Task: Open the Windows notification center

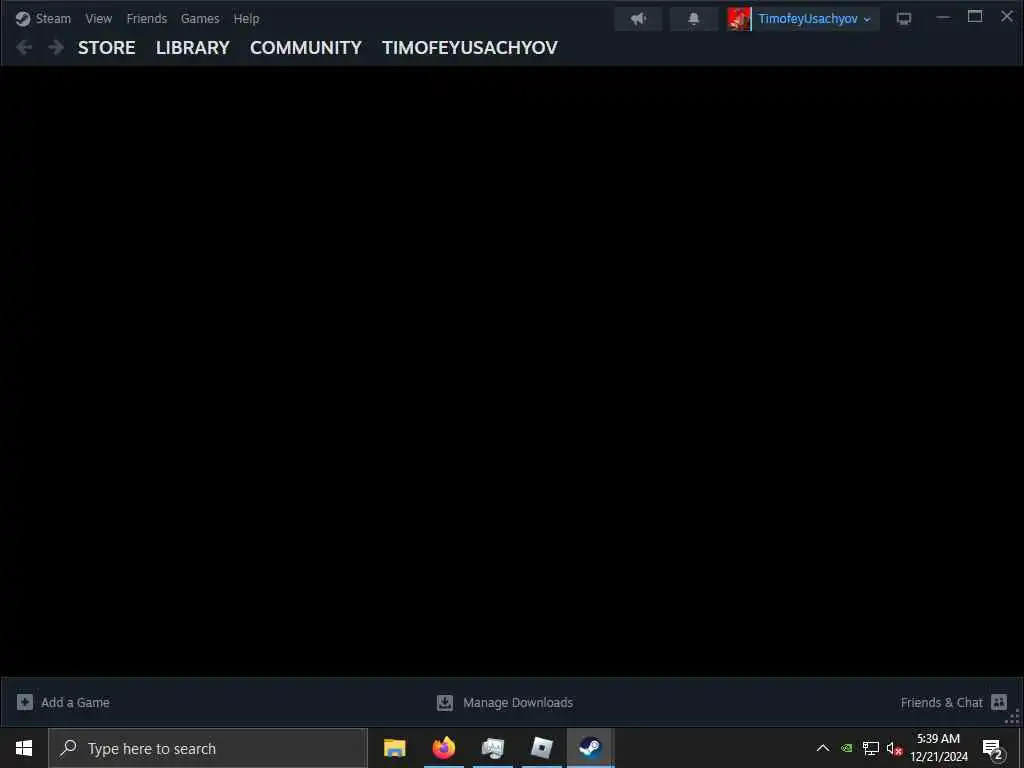Action: point(993,748)
